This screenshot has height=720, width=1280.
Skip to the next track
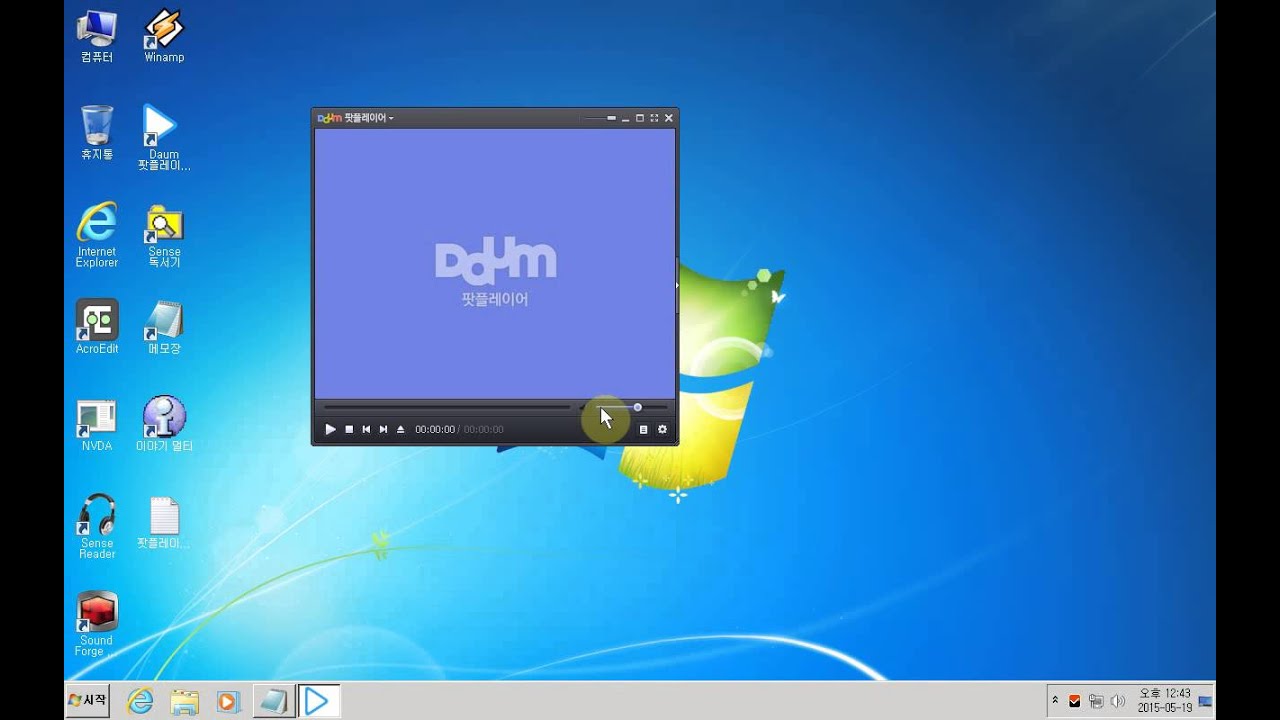pos(383,429)
